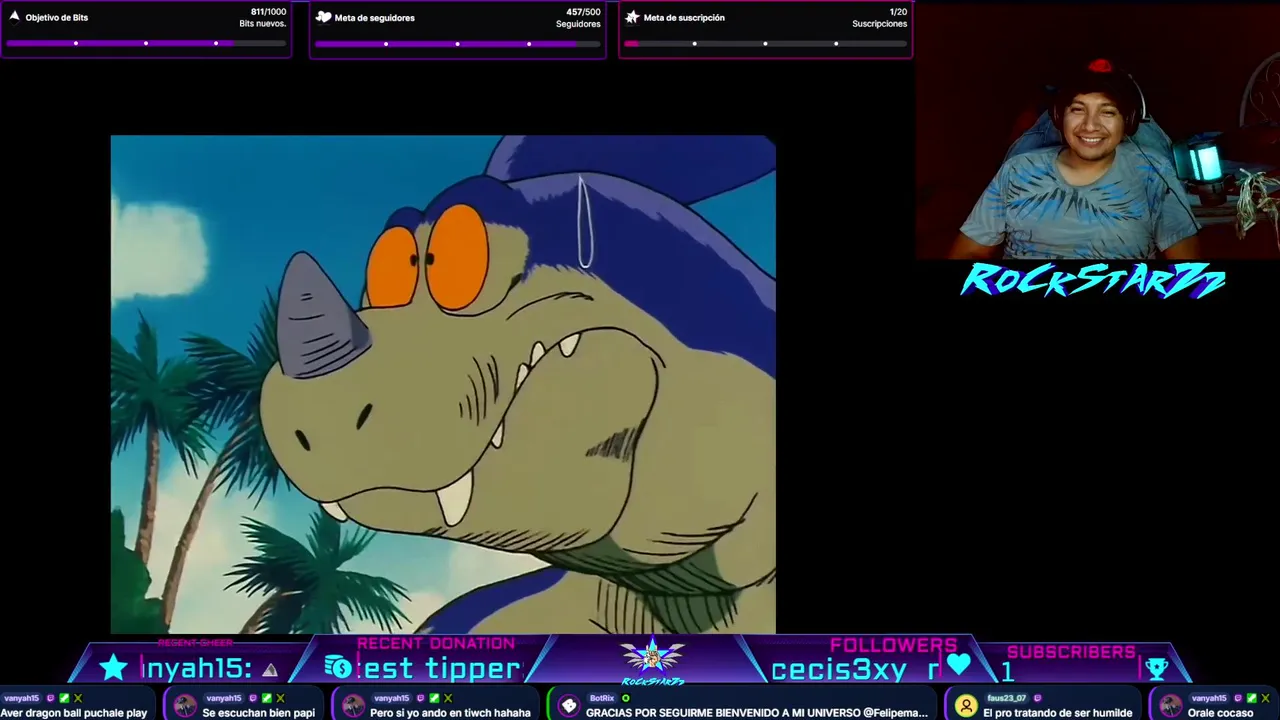This screenshot has height=720, width=1280.
Task: Click the "est tipper" donation ticker text
Action: click(x=442, y=668)
